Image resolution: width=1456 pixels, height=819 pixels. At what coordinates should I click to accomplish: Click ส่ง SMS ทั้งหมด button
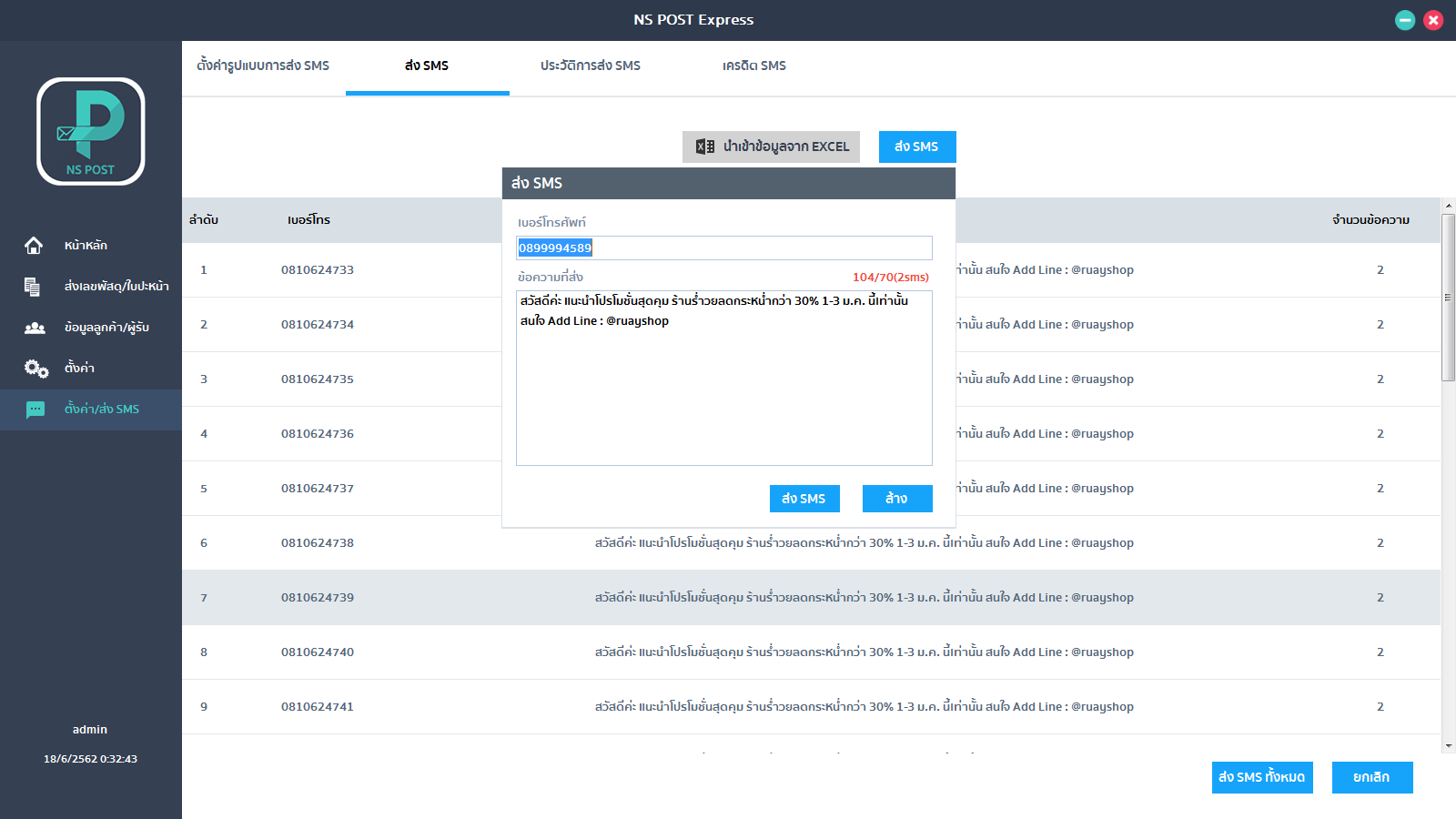point(1262,777)
